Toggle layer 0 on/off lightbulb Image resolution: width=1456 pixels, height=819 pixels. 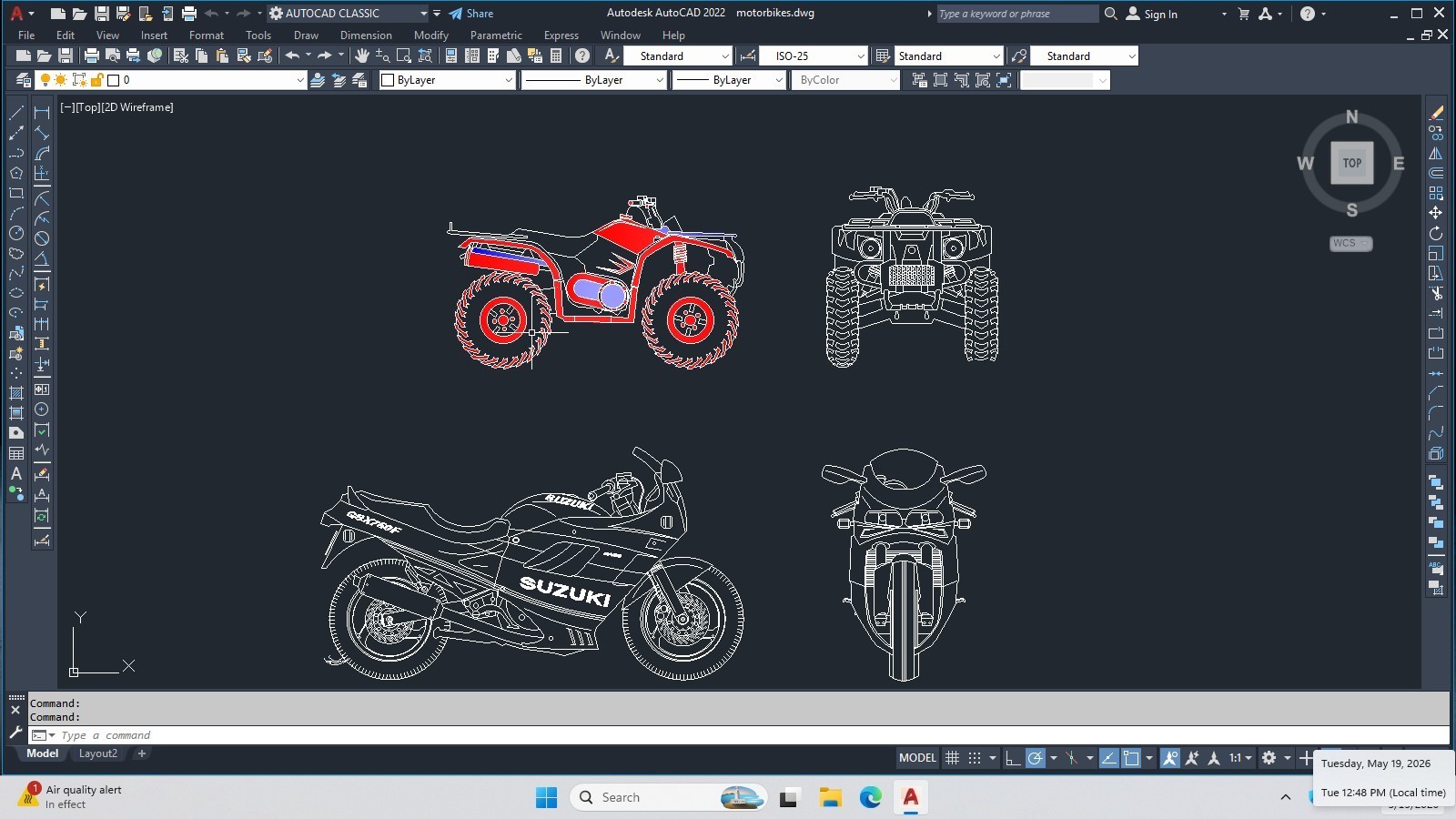tap(45, 80)
